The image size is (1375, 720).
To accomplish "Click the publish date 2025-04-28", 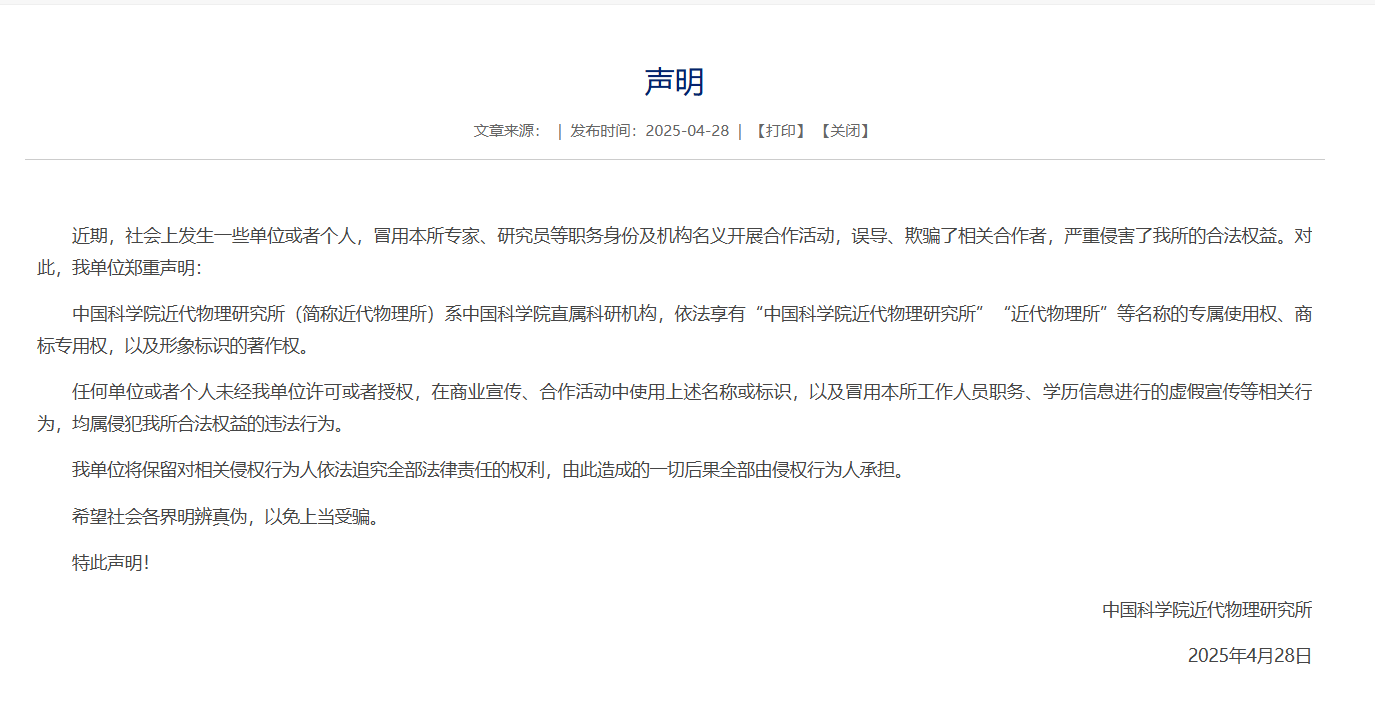I will tap(687, 131).
